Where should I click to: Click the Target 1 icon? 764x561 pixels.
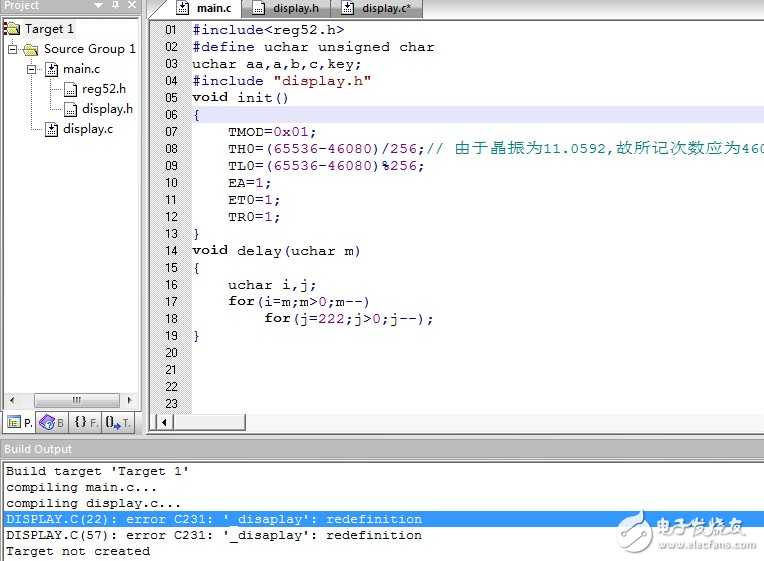click(12, 29)
